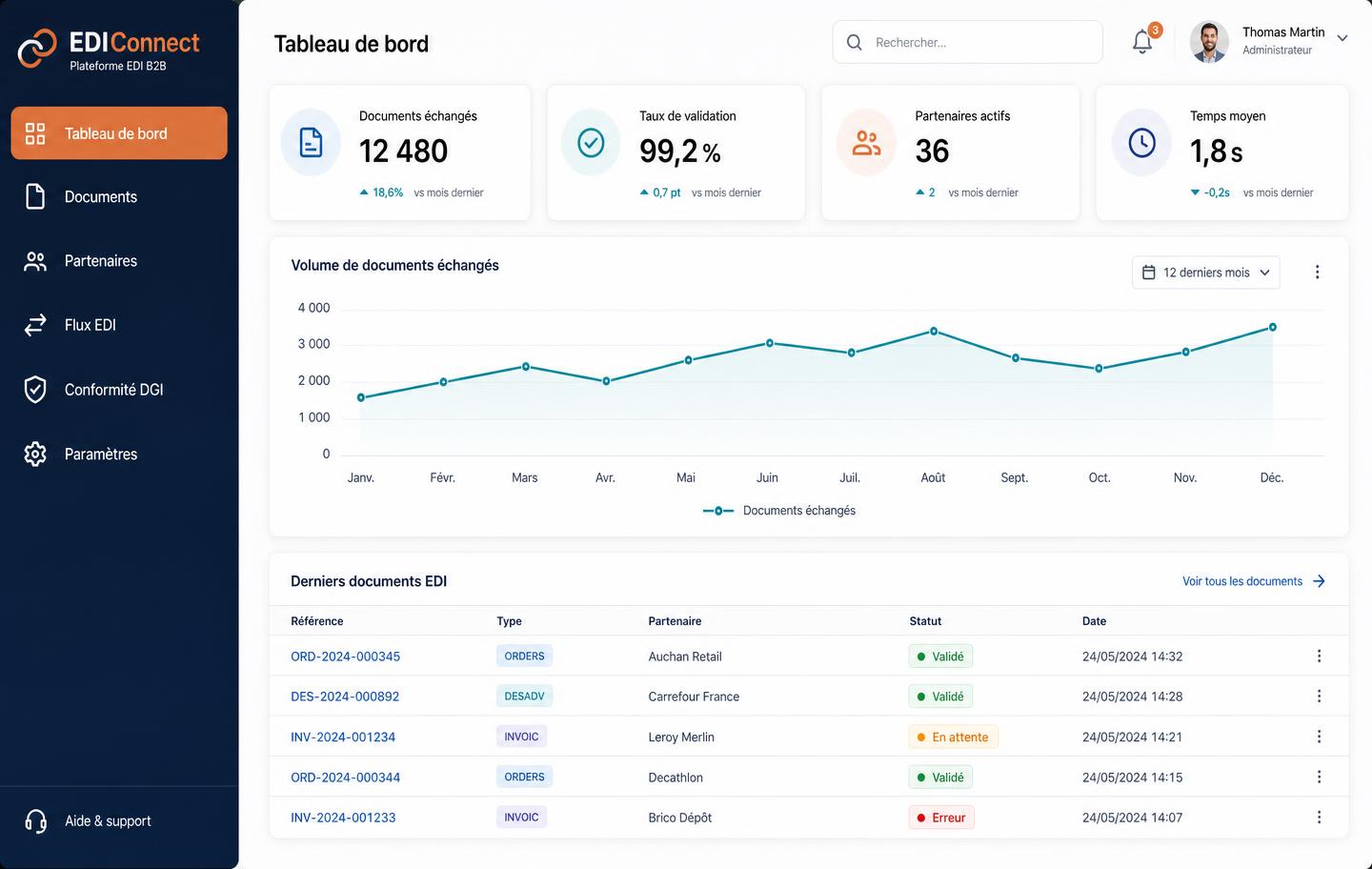Click Brico Dépôt partner cell
This screenshot has height=869, width=1372.
point(680,818)
